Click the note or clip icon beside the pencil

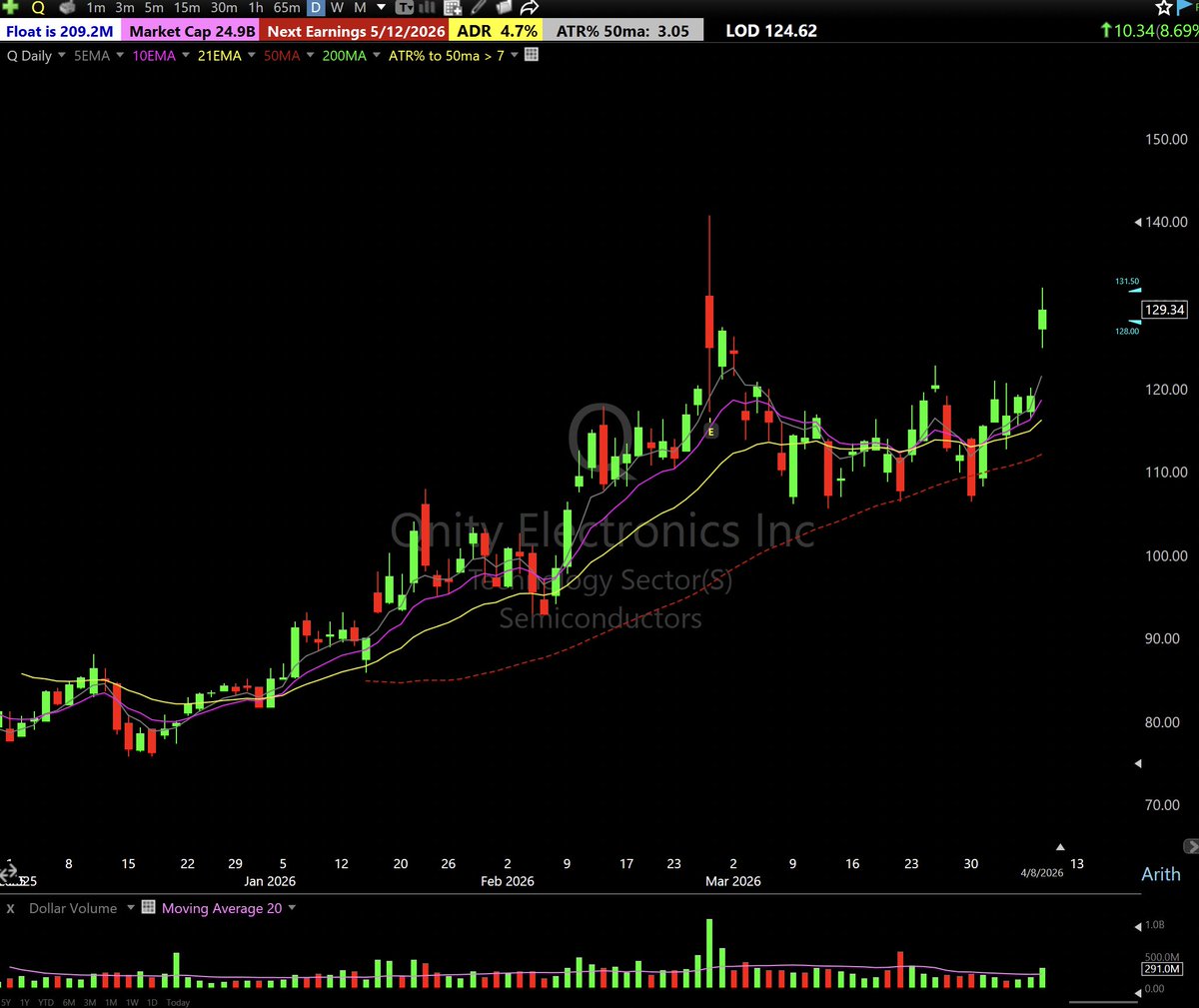point(504,7)
